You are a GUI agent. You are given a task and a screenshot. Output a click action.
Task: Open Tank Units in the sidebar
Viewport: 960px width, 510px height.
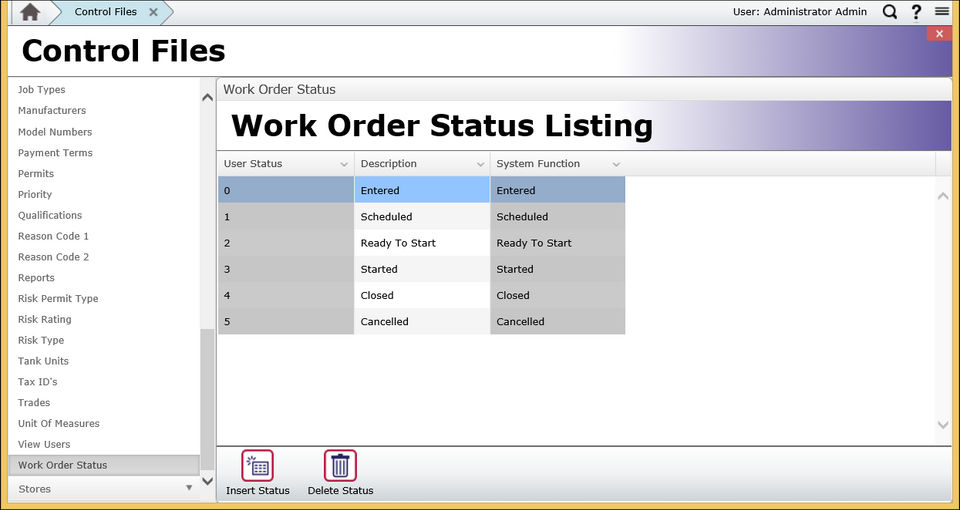[43, 361]
